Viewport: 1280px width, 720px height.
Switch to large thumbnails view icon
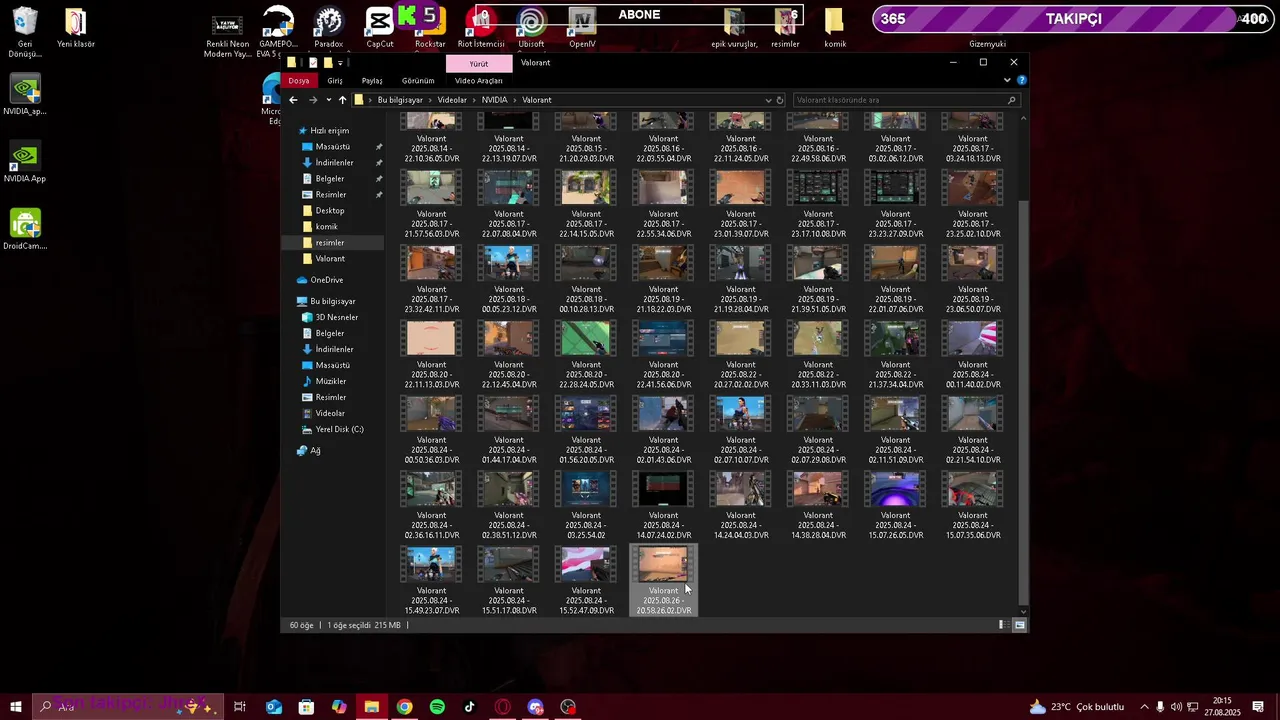click(x=1019, y=625)
